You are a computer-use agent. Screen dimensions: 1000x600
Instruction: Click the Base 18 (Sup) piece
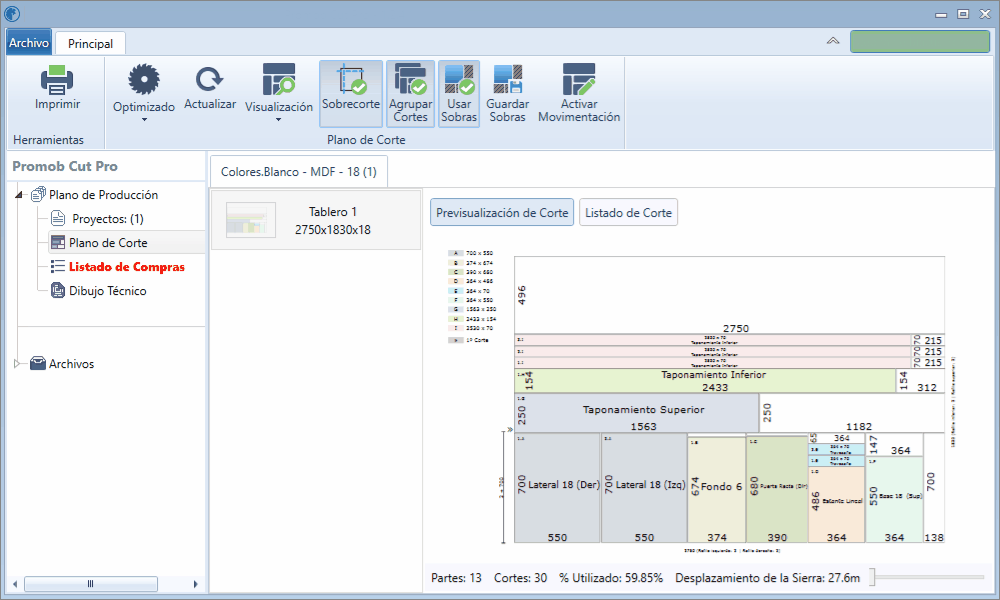[894, 499]
